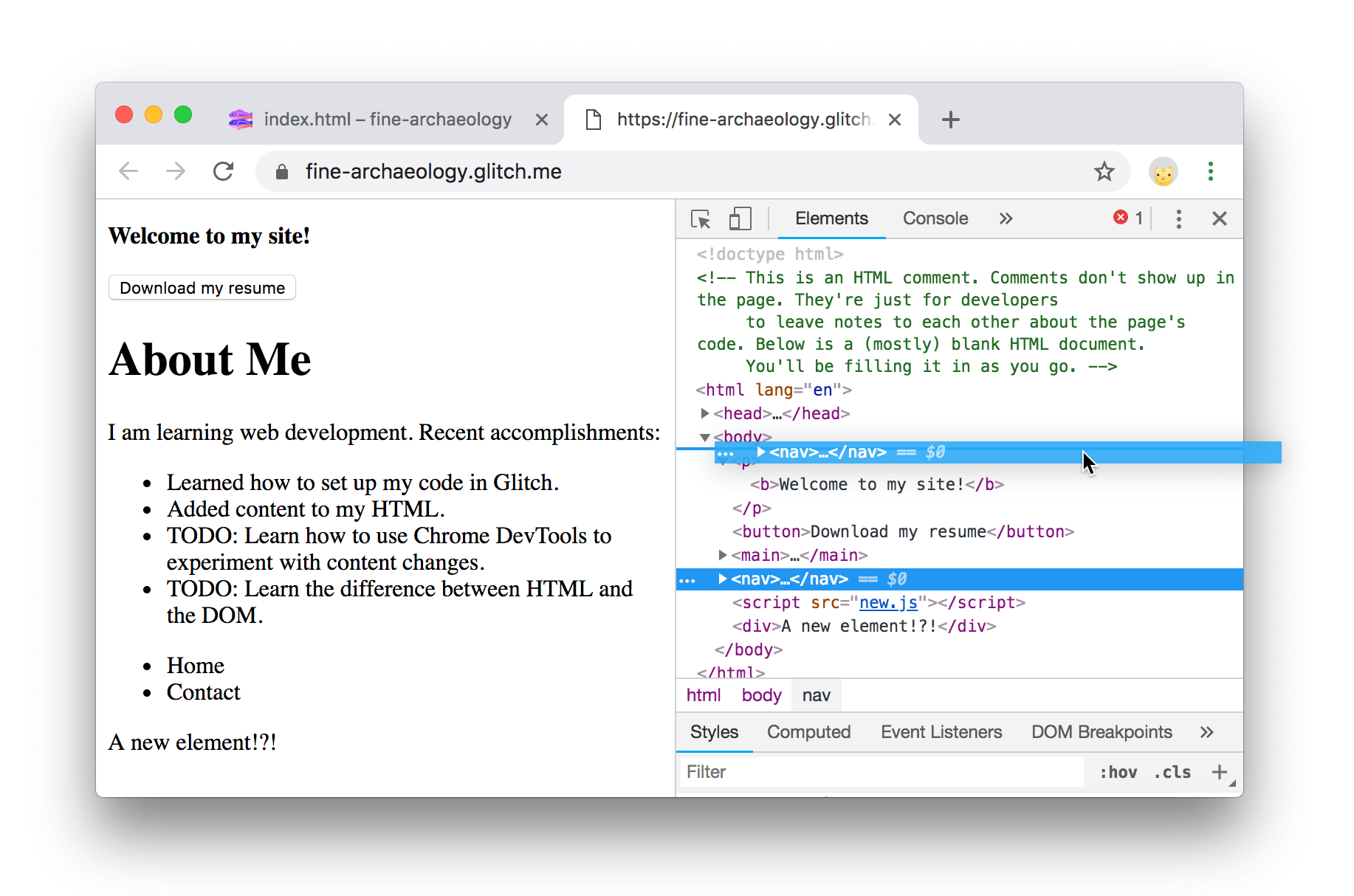
Task: Switch to the Console panel tab
Action: coord(935,218)
